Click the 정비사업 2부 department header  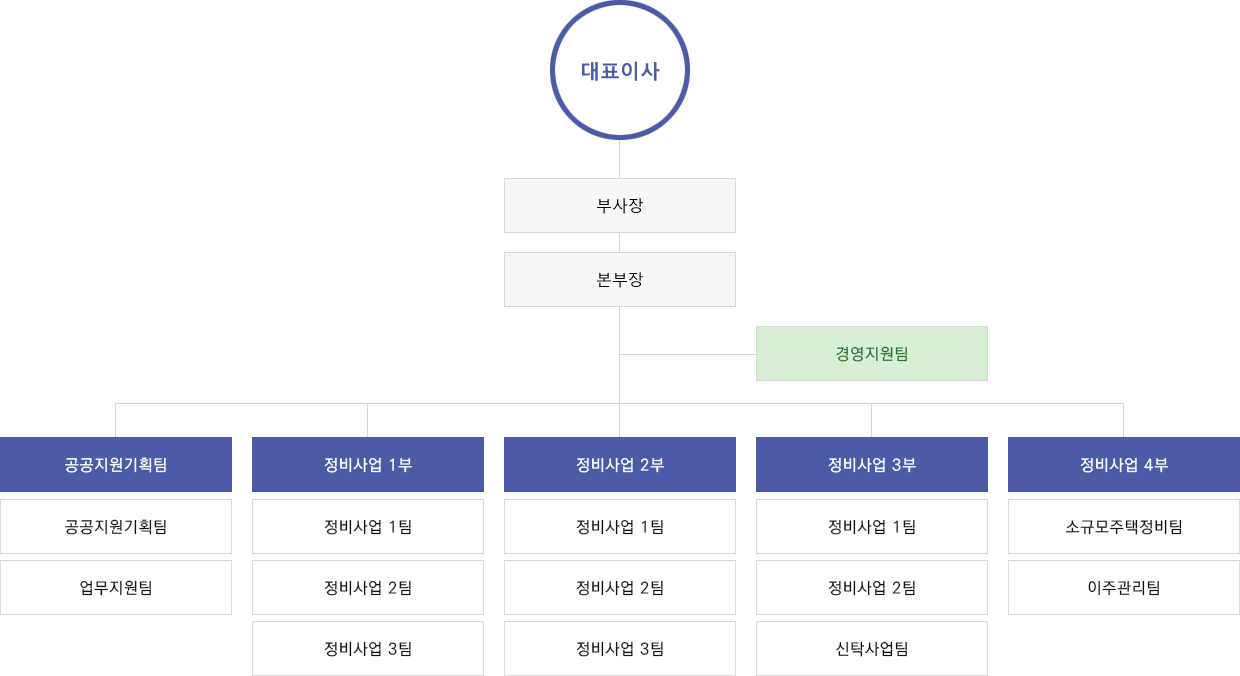(620, 464)
